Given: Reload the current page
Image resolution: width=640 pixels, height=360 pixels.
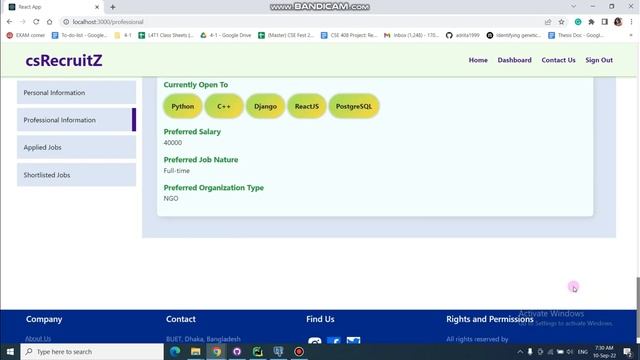Looking at the screenshot, I should point(36,22).
